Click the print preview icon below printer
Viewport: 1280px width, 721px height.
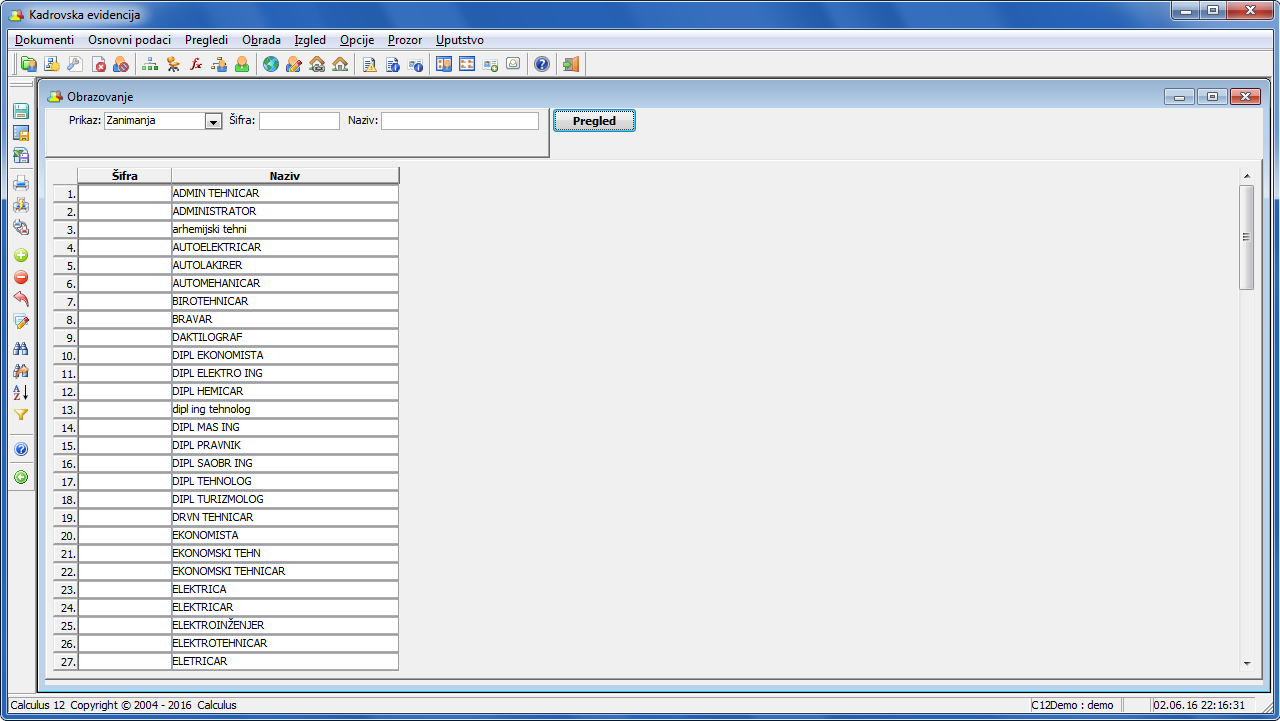click(21, 205)
